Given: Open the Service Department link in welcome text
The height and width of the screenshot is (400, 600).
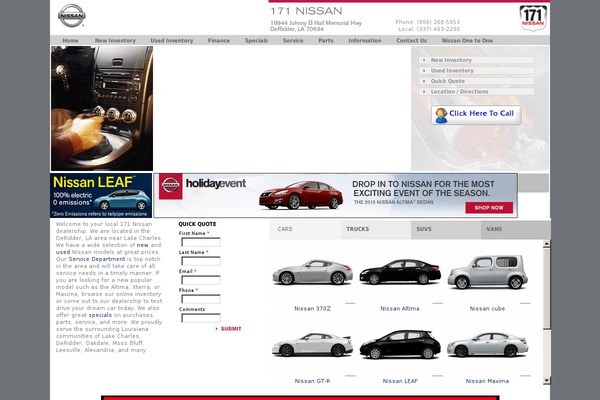Looking at the screenshot, I should [97, 259].
